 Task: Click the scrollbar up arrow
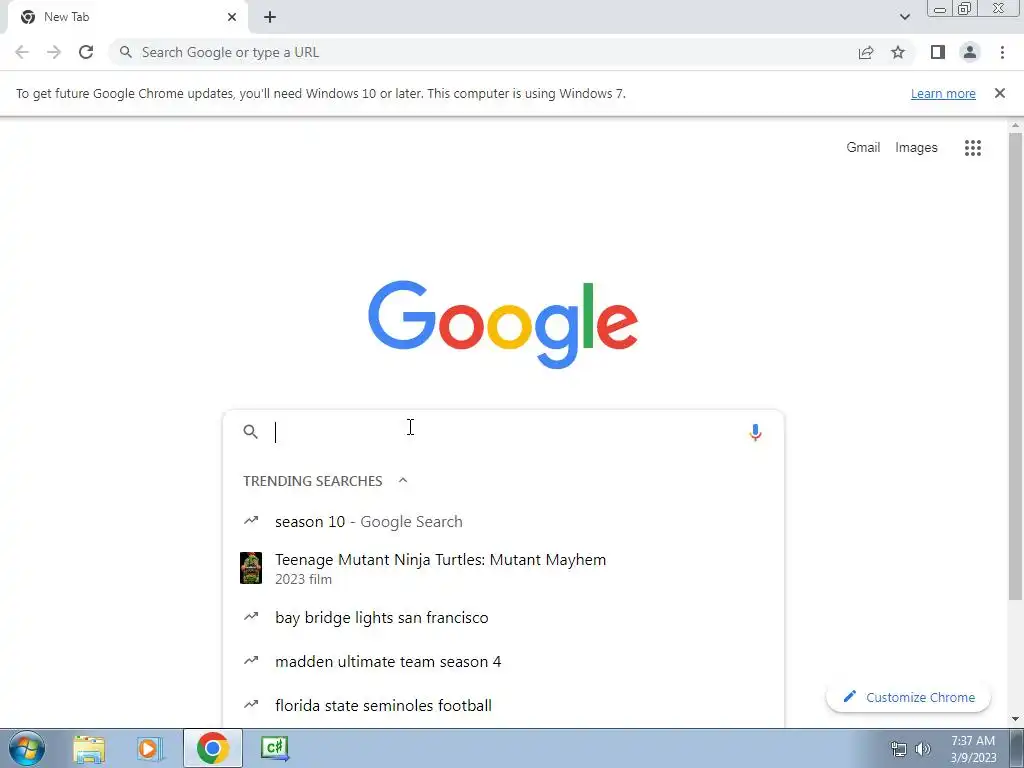[1015, 125]
